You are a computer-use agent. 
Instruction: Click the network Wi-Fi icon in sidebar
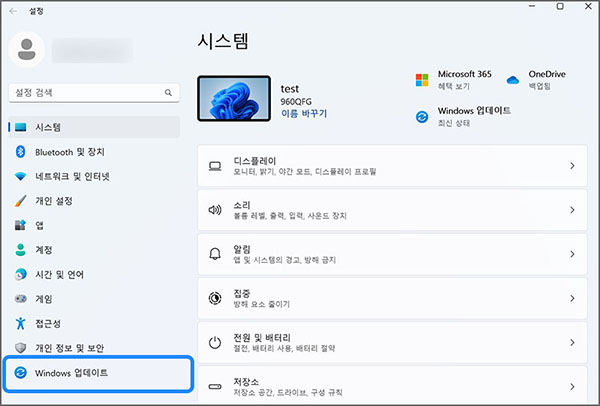click(x=21, y=176)
